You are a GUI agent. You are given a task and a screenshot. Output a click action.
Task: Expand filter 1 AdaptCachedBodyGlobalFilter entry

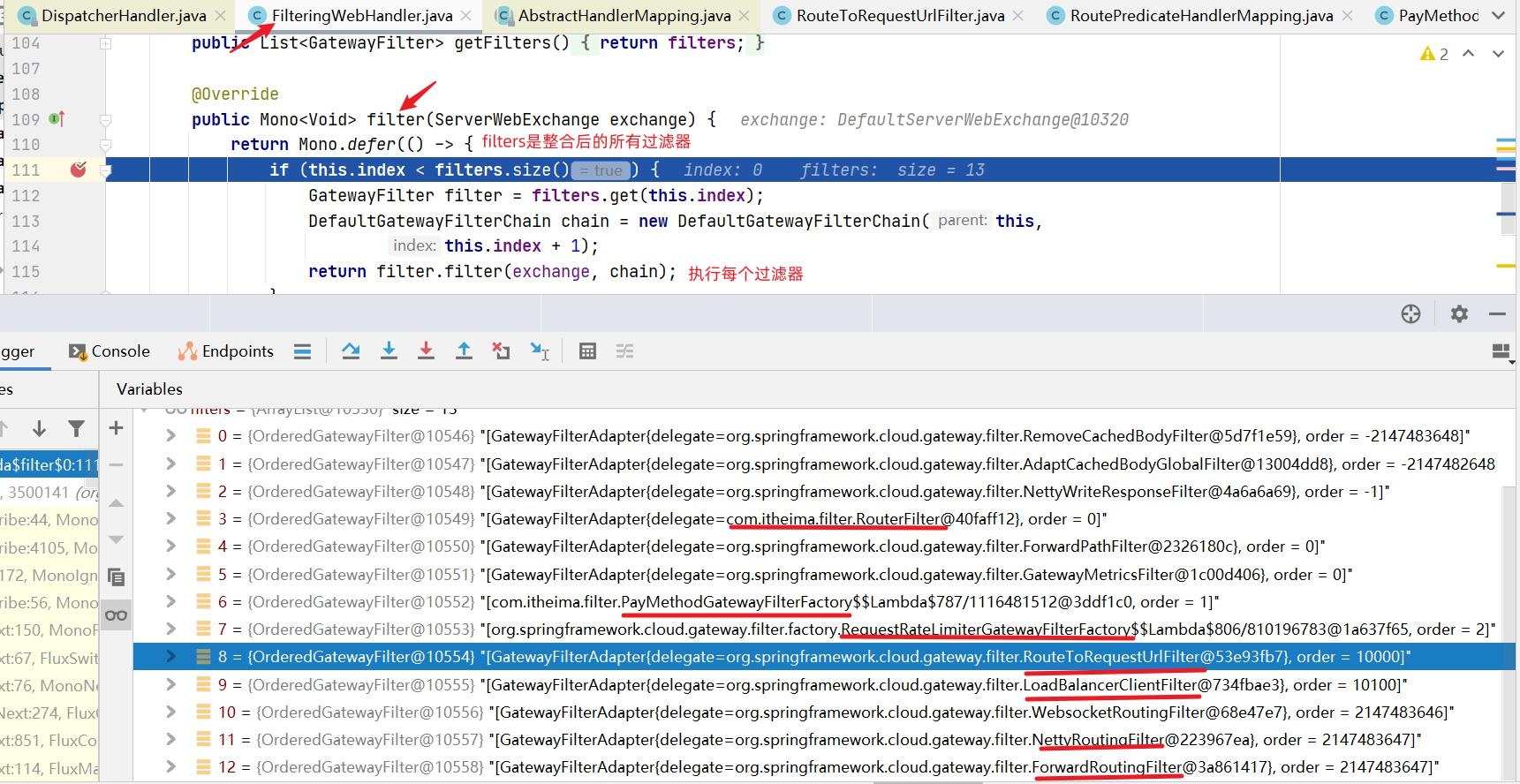171,464
